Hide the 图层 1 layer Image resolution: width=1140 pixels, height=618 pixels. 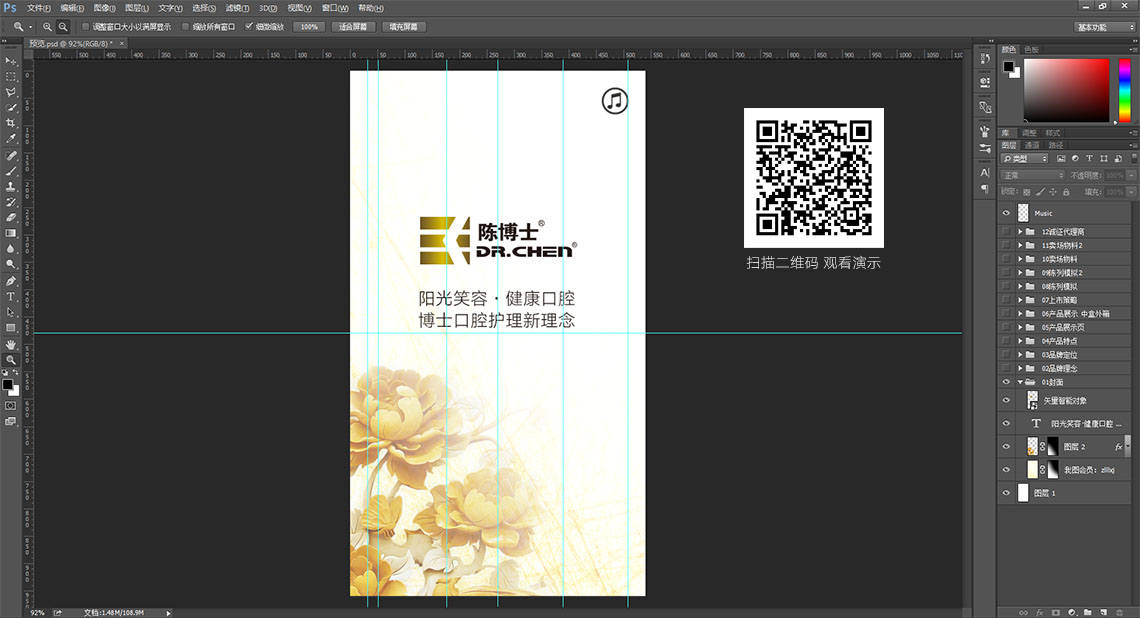tap(1006, 492)
